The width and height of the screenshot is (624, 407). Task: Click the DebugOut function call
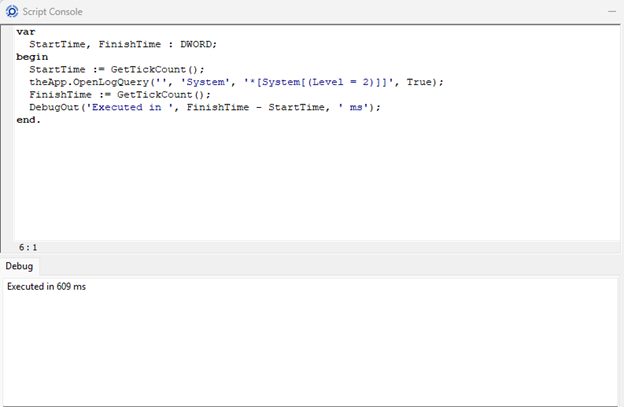point(57,107)
